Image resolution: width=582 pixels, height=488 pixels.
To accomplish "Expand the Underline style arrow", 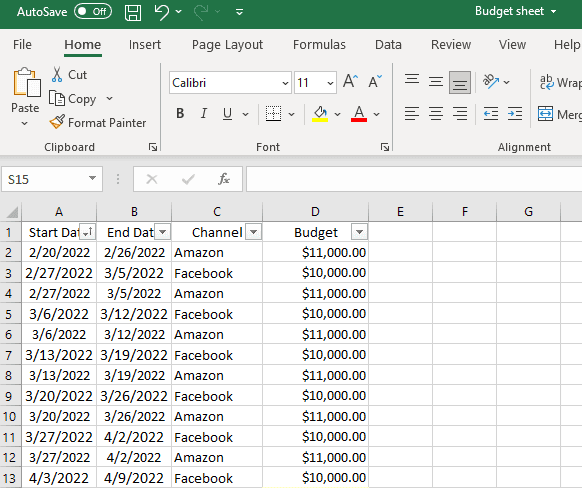I will click(x=245, y=114).
